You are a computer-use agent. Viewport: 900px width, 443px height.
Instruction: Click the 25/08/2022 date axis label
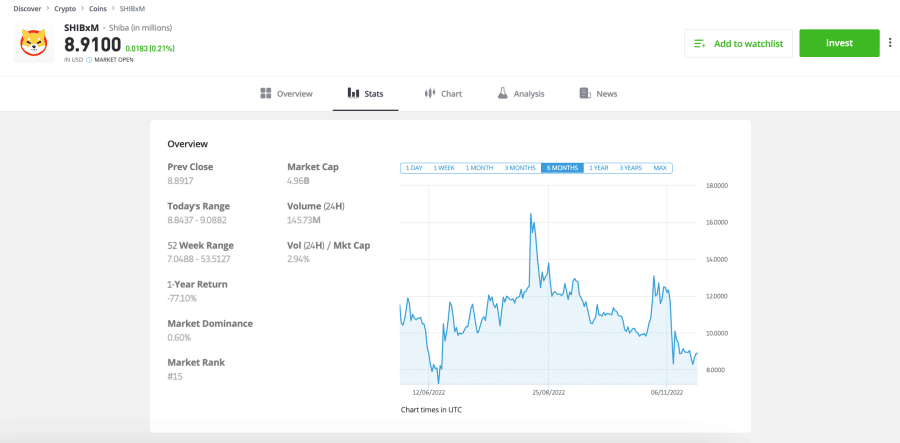tap(548, 393)
